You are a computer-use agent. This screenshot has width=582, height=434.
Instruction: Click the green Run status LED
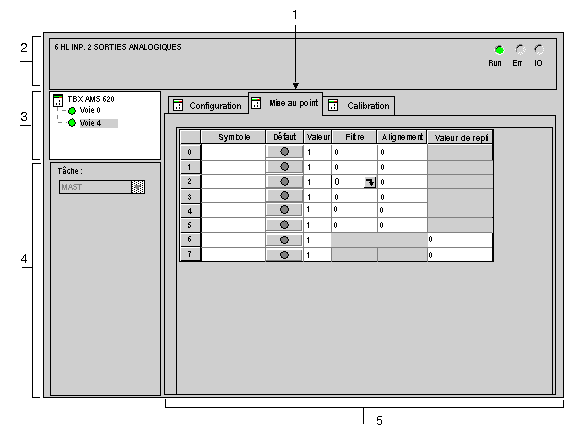point(499,50)
